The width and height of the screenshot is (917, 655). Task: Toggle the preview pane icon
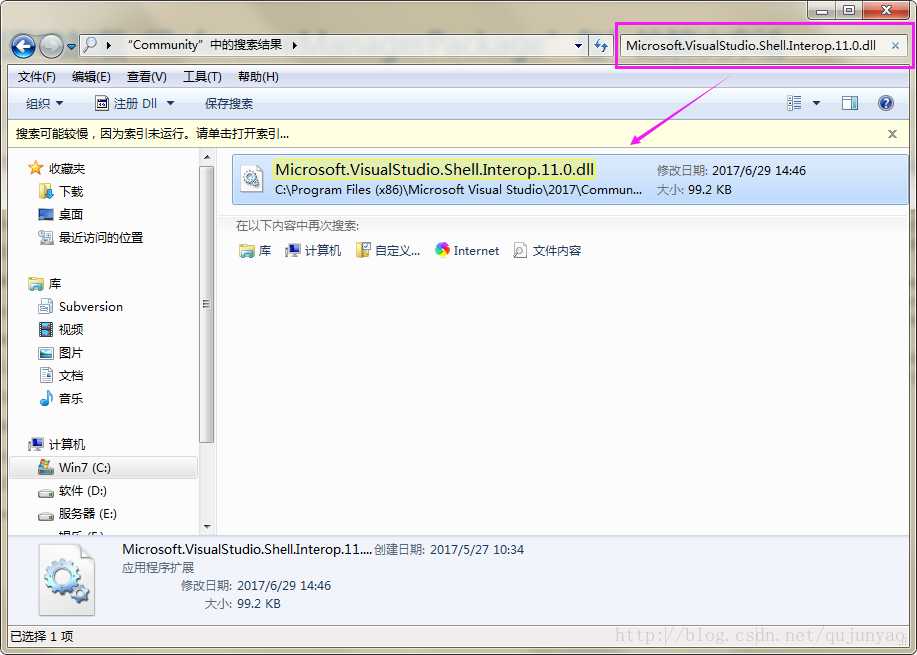pyautogui.click(x=850, y=104)
